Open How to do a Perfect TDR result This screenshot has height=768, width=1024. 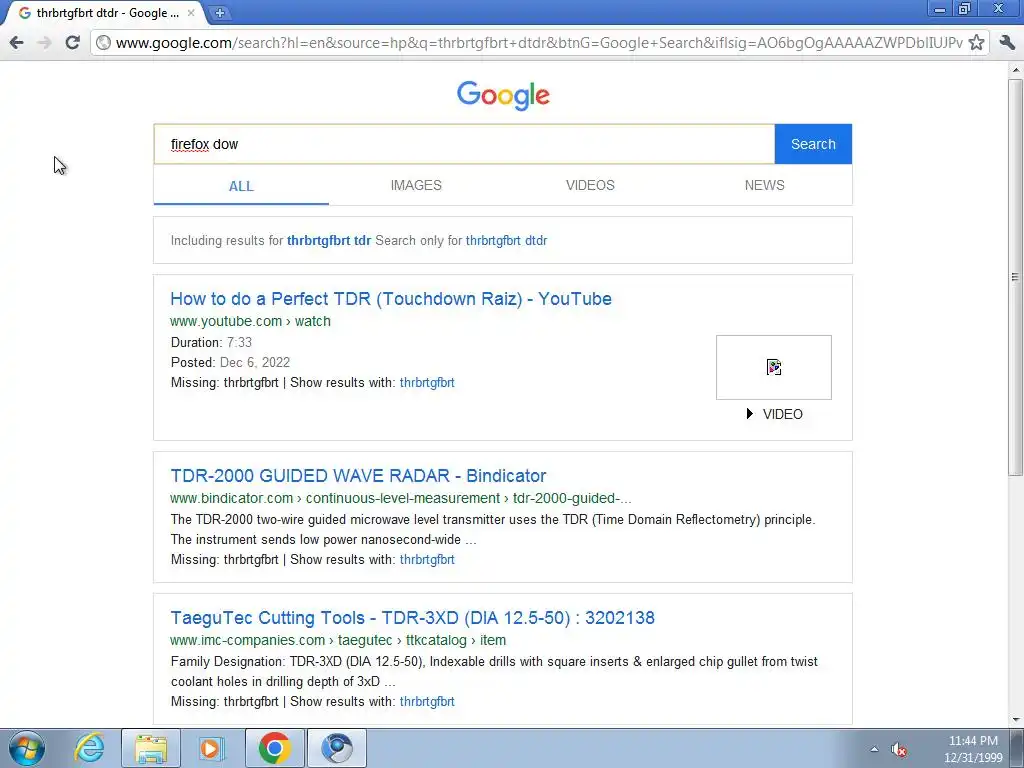[x=391, y=299]
